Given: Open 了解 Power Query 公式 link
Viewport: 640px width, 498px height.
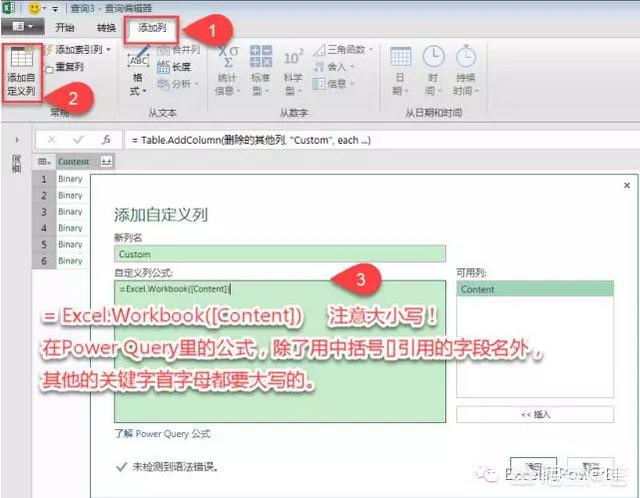Looking at the screenshot, I should coord(162,434).
